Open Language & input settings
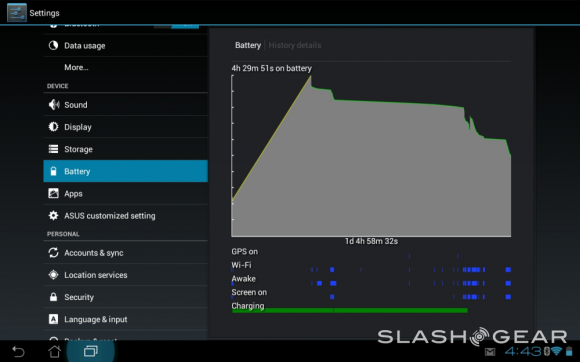Viewport: 580px width, 362px height. [125, 319]
